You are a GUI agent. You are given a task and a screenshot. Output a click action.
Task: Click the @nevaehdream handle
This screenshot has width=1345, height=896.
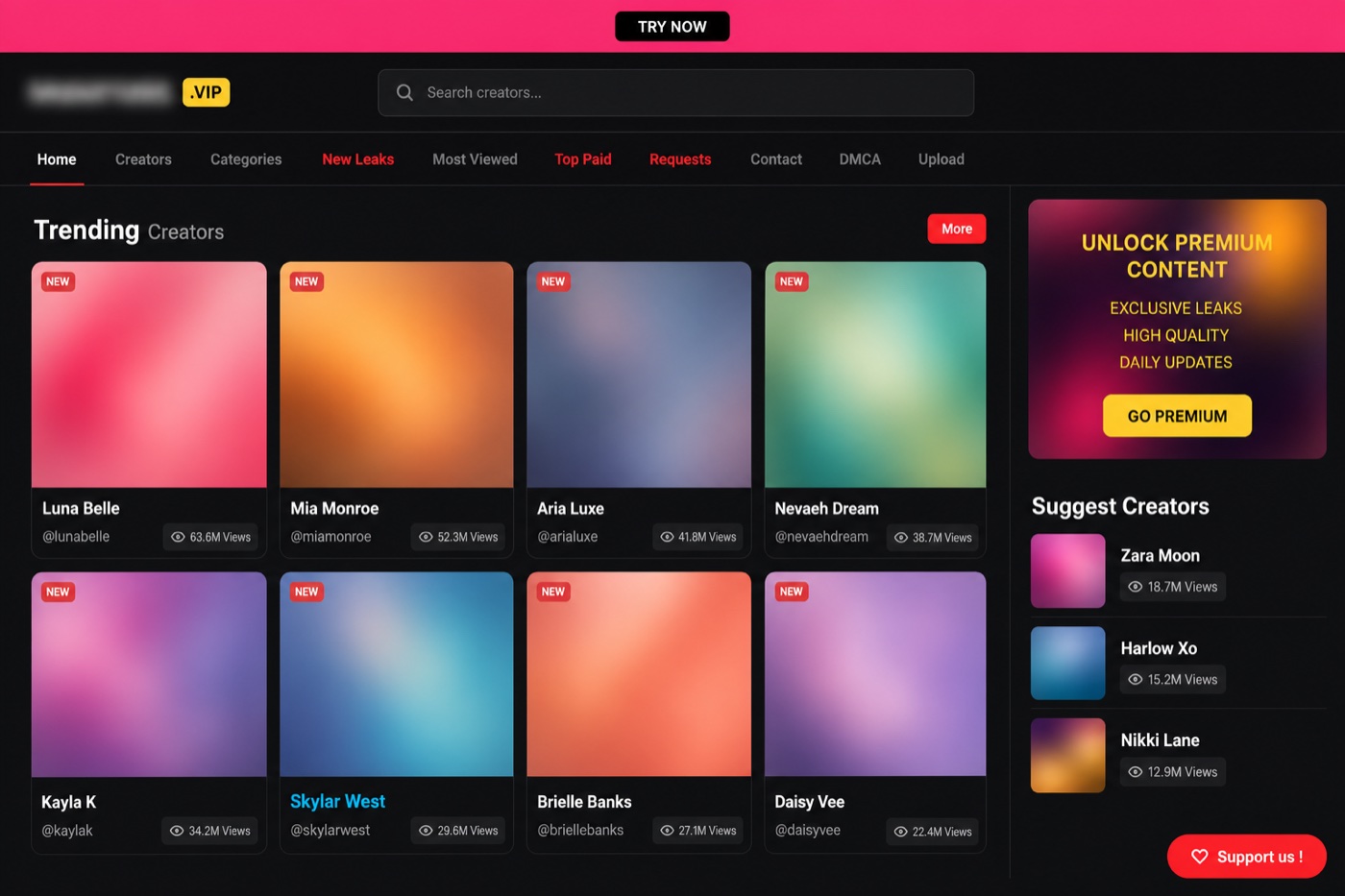pos(821,537)
